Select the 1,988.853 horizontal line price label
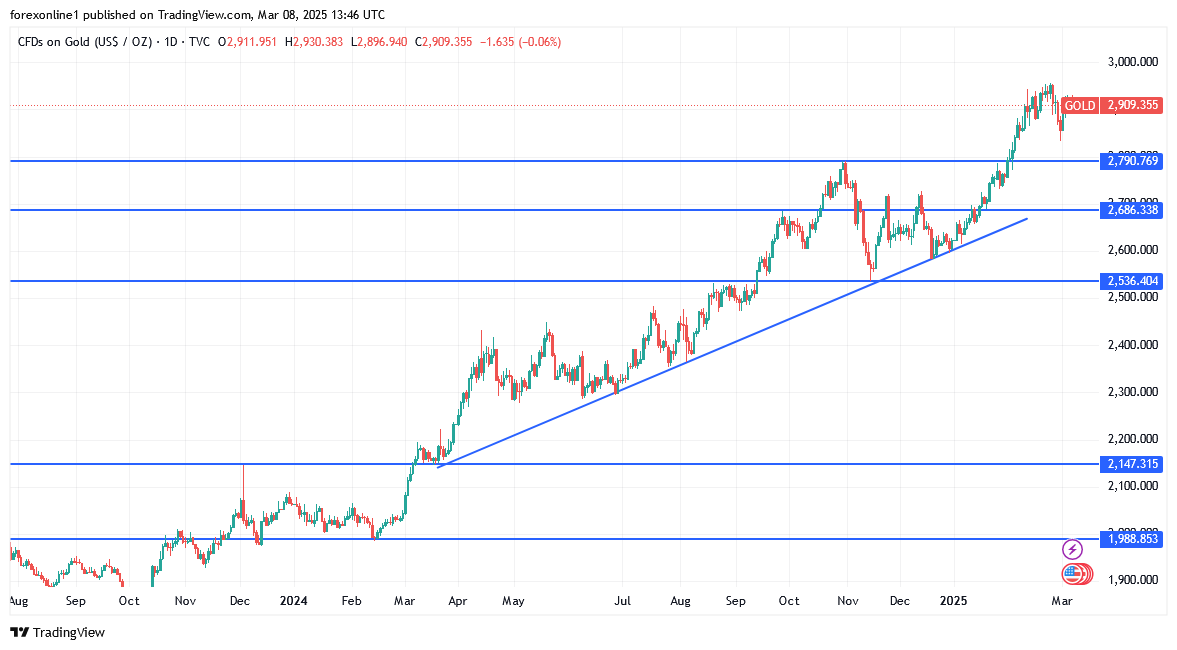 pyautogui.click(x=1132, y=539)
